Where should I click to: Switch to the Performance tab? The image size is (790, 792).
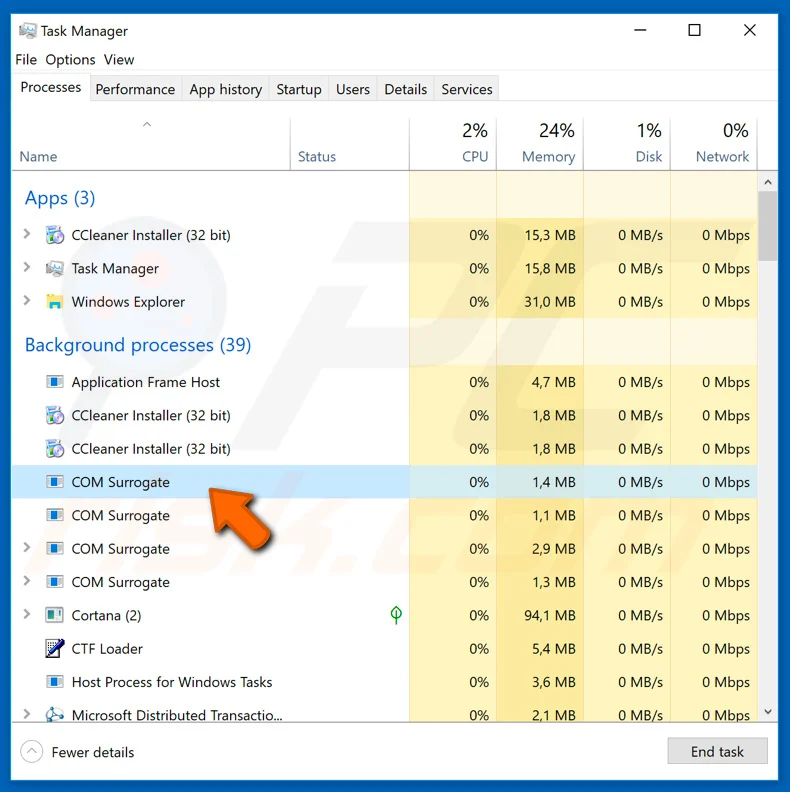[135, 89]
